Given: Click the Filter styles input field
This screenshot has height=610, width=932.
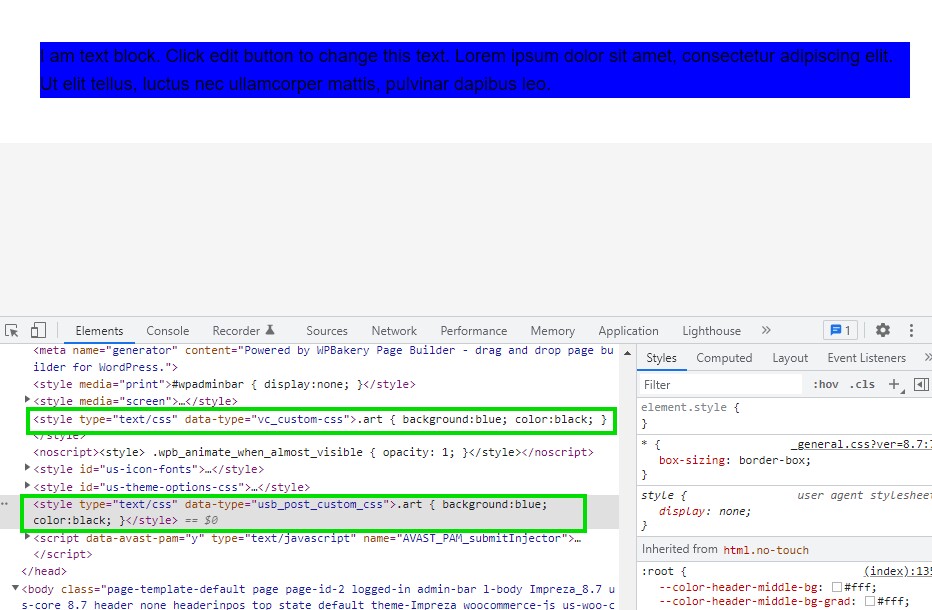Looking at the screenshot, I should [x=720, y=383].
